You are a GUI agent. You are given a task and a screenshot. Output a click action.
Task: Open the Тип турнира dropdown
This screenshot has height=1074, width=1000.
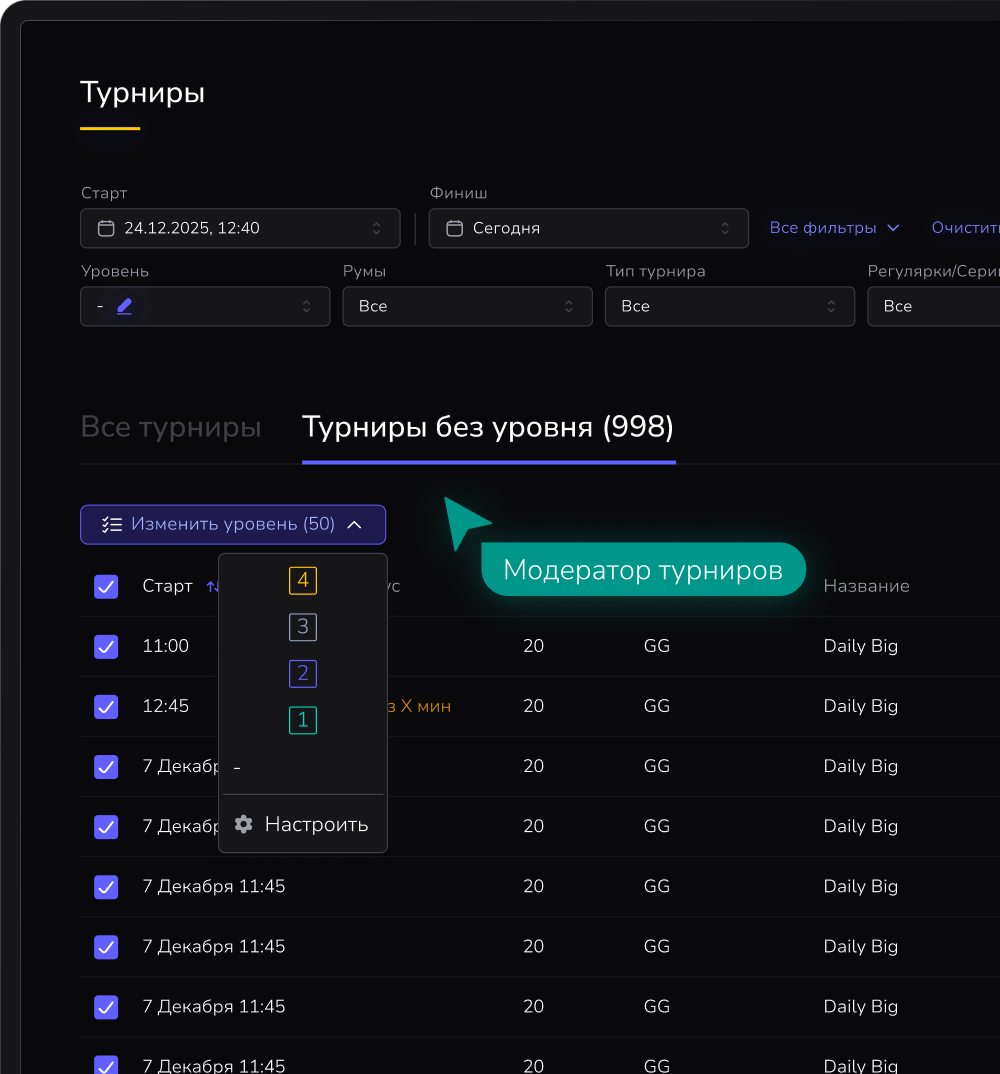(729, 306)
